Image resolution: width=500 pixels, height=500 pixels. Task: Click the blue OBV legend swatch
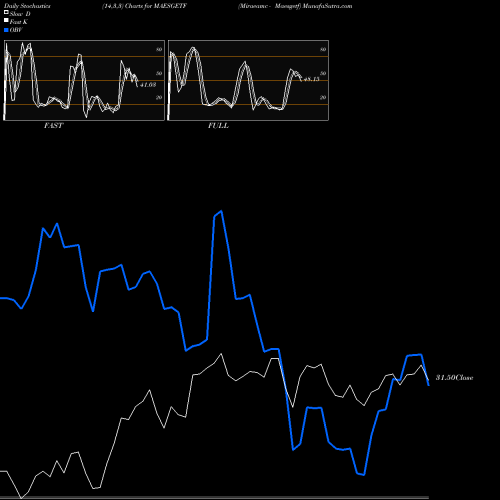coord(6,30)
